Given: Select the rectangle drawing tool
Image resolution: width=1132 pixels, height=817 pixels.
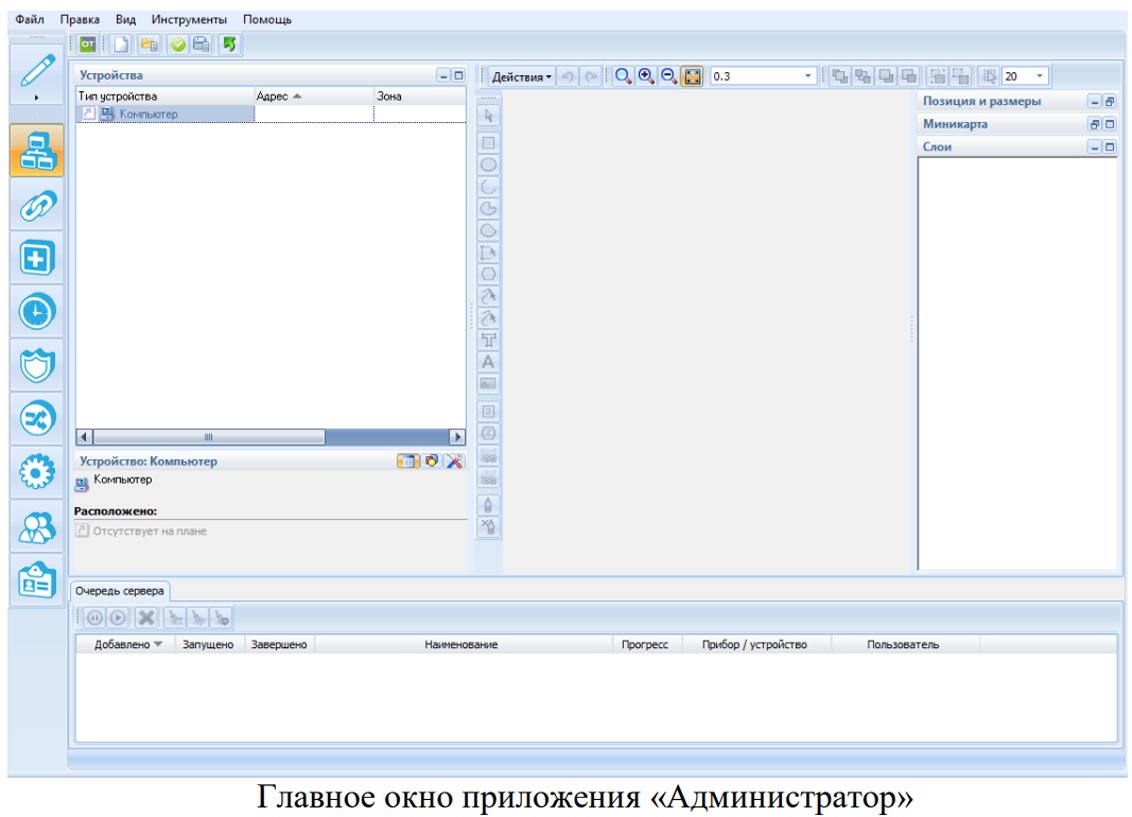Looking at the screenshot, I should pyautogui.click(x=489, y=143).
